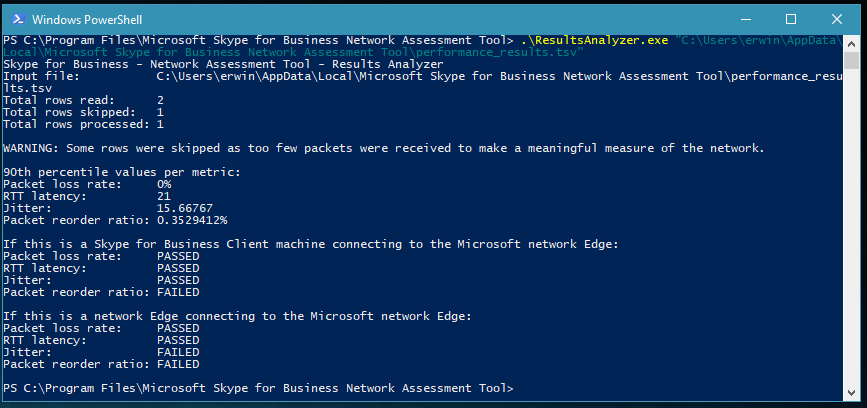Image resolution: width=867 pixels, height=408 pixels.
Task: Maximize the Windows PowerShell window
Action: (791, 19)
